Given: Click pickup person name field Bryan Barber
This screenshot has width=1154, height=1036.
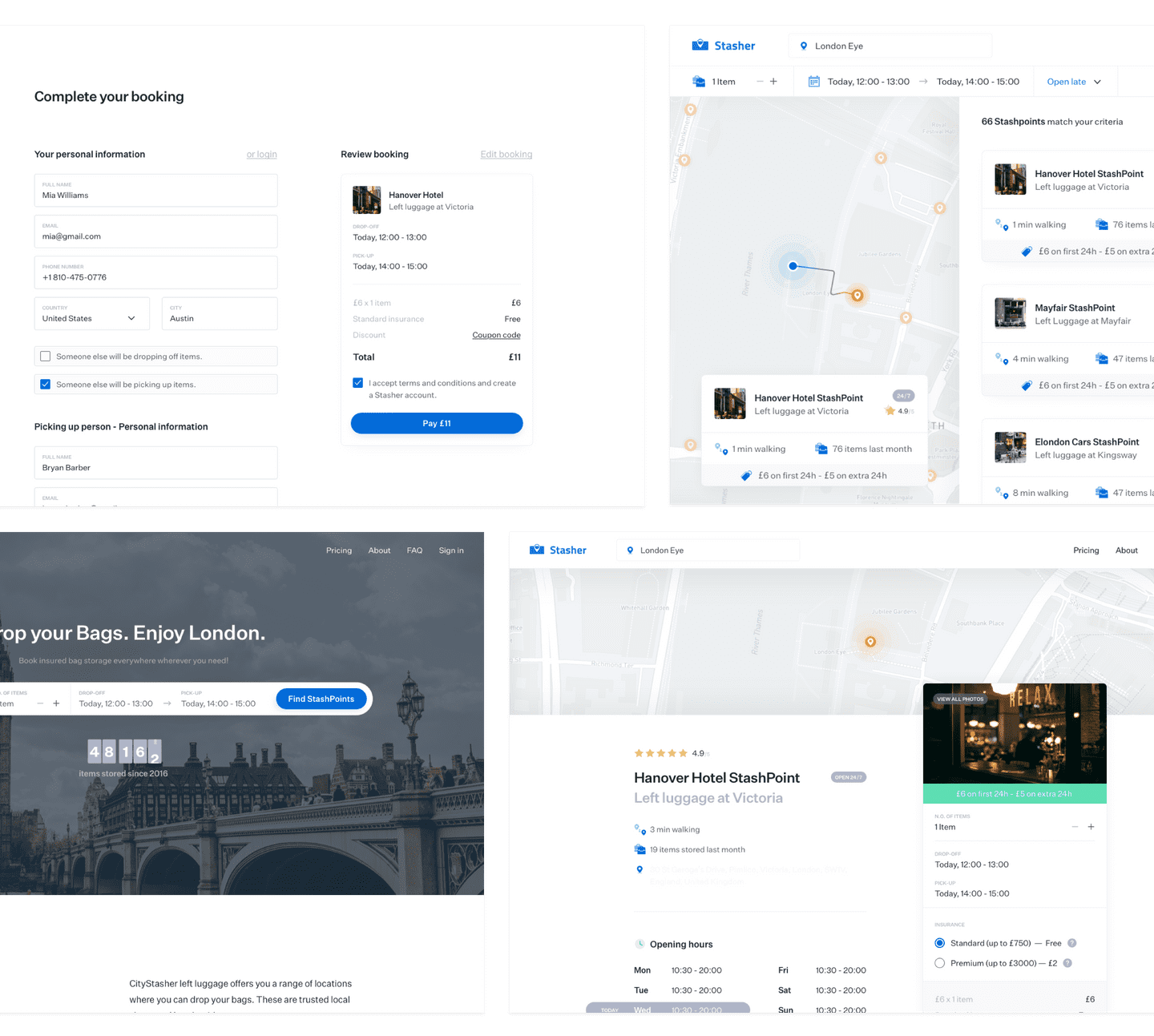Looking at the screenshot, I should pos(156,463).
